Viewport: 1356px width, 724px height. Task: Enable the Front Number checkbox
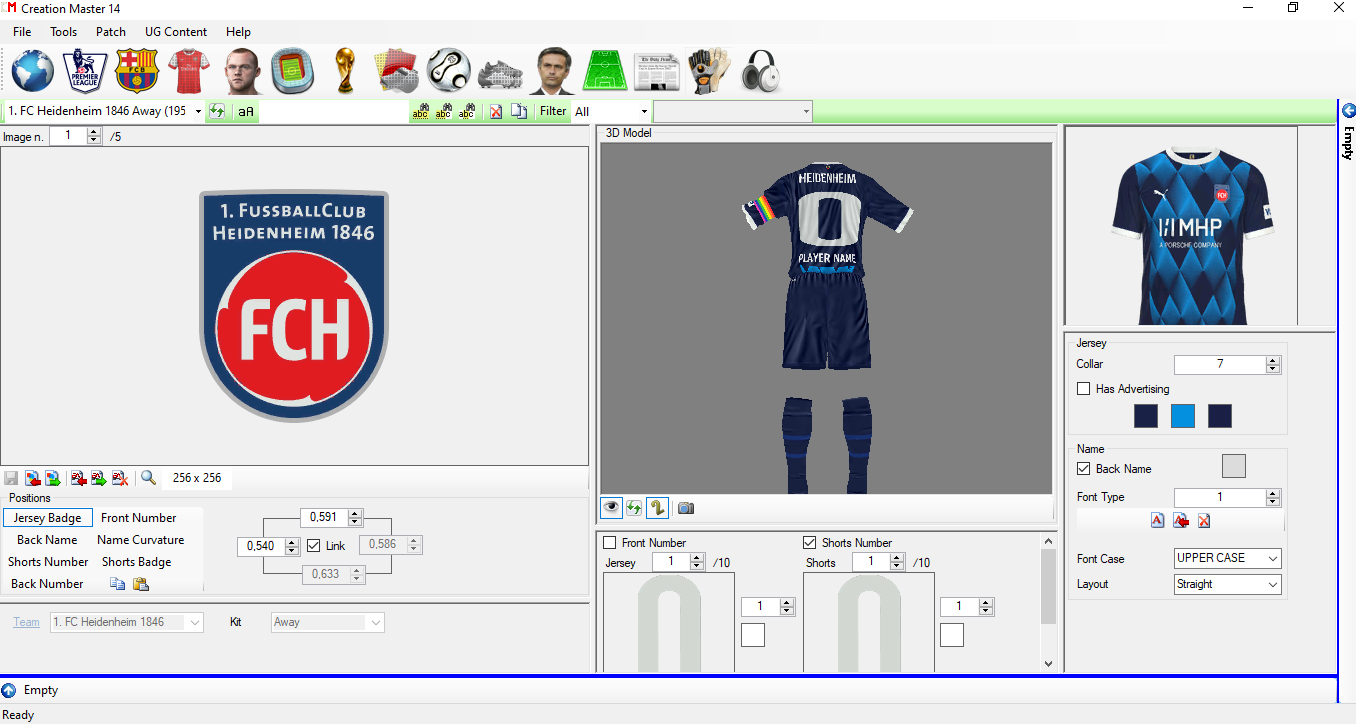pyautogui.click(x=610, y=543)
